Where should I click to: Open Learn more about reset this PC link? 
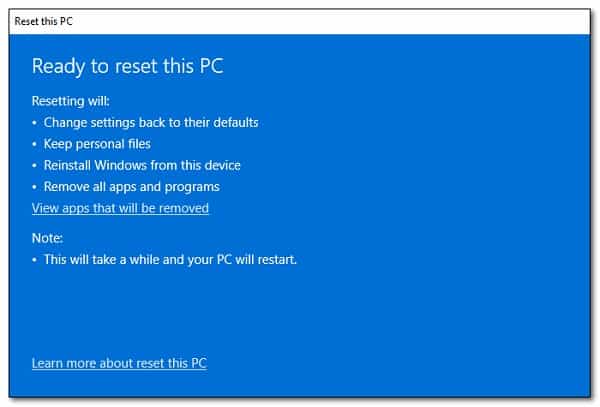119,363
